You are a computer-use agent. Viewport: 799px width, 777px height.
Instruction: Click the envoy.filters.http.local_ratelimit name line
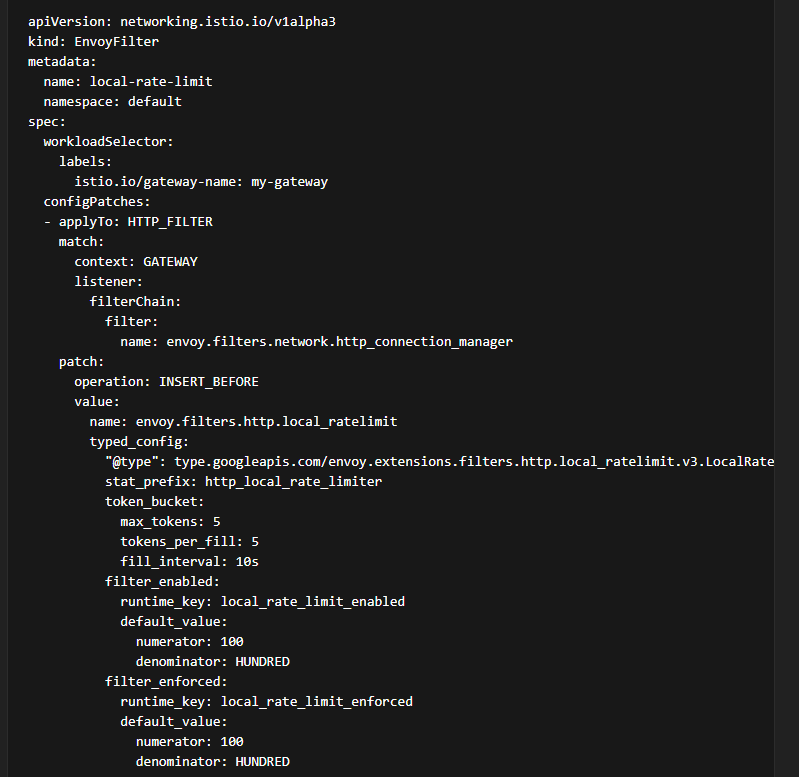click(x=243, y=421)
